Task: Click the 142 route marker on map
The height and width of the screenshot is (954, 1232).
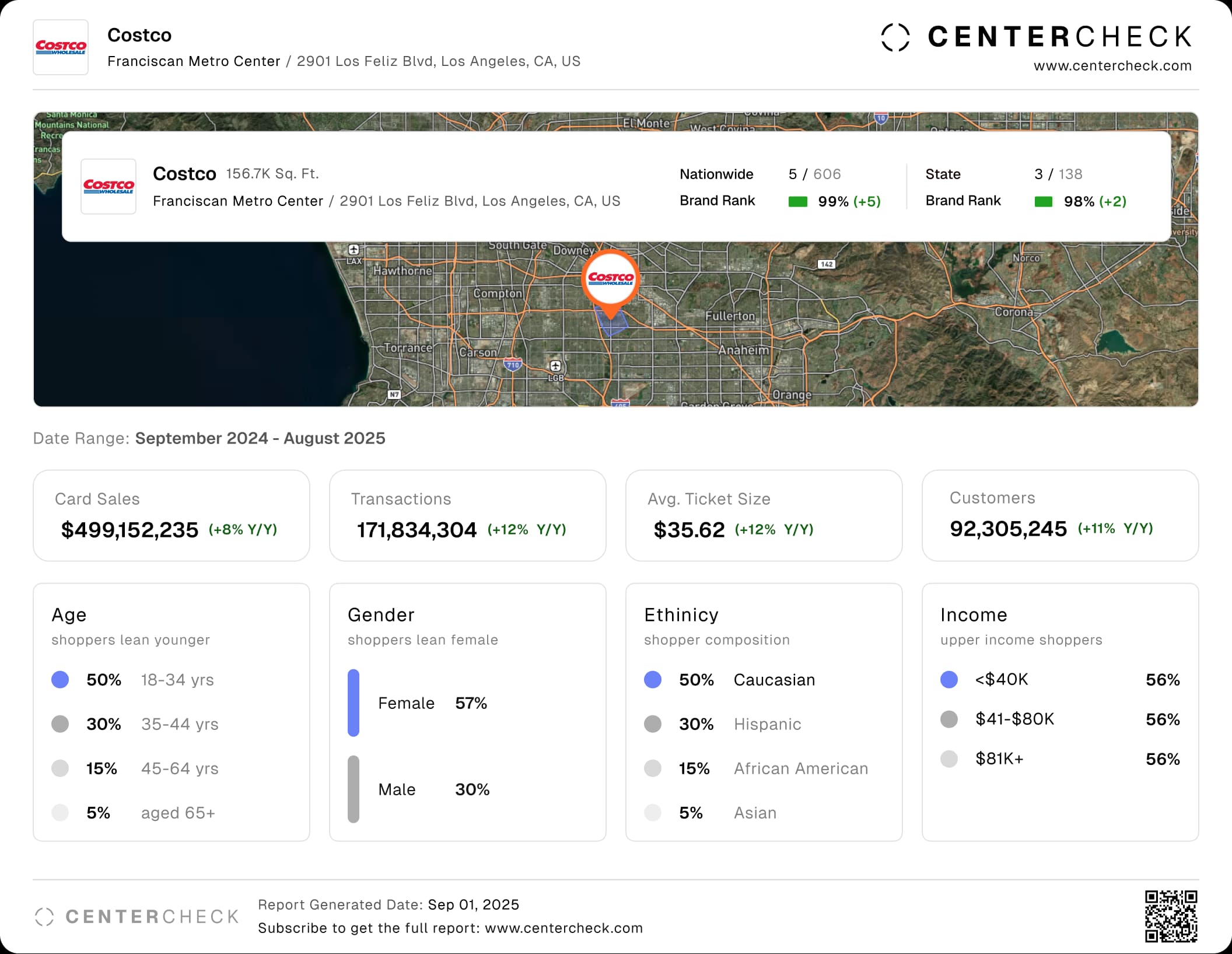Action: (x=827, y=264)
